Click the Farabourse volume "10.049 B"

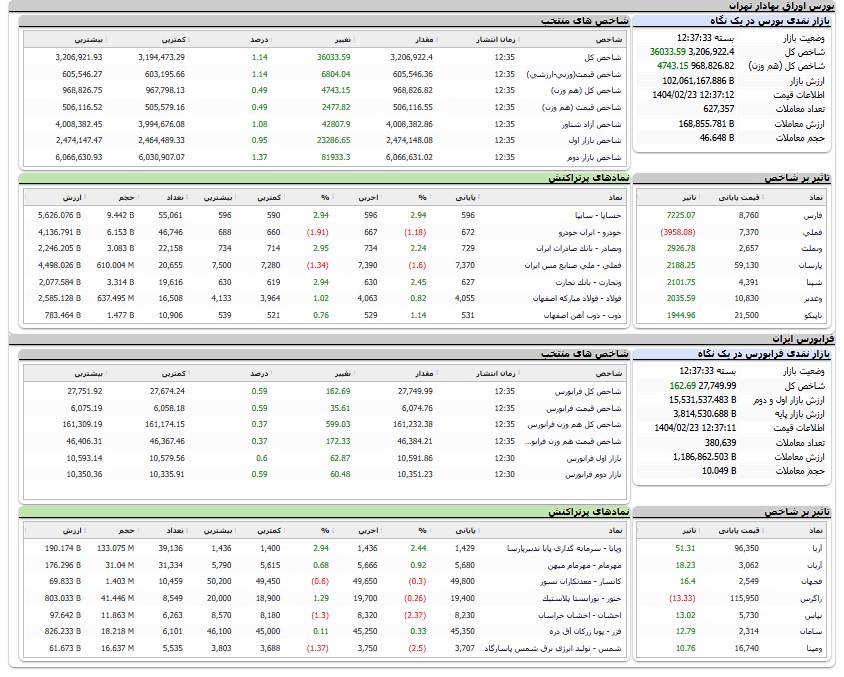point(719,471)
